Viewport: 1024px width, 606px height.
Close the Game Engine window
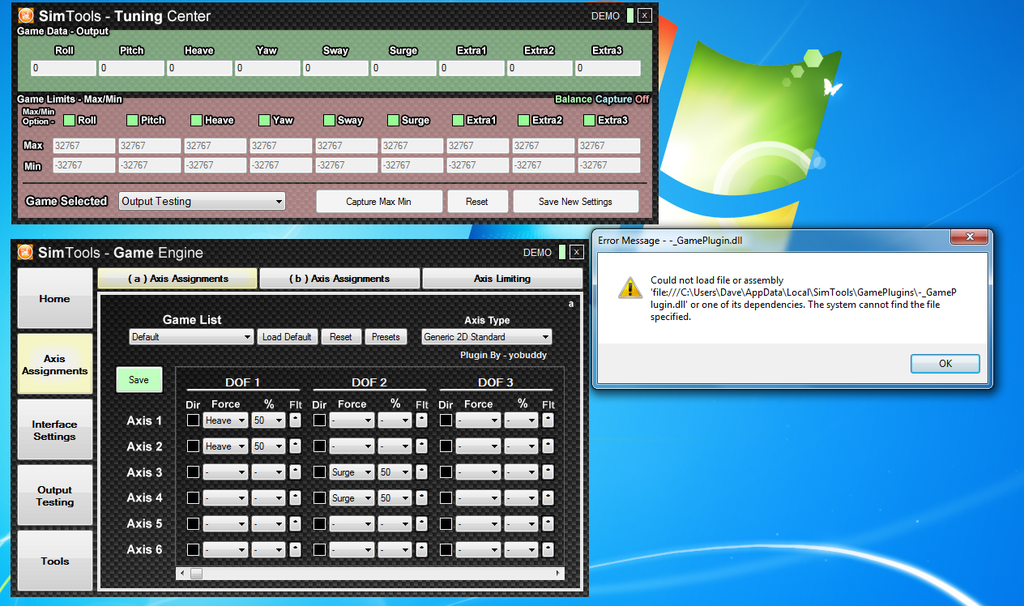[577, 252]
